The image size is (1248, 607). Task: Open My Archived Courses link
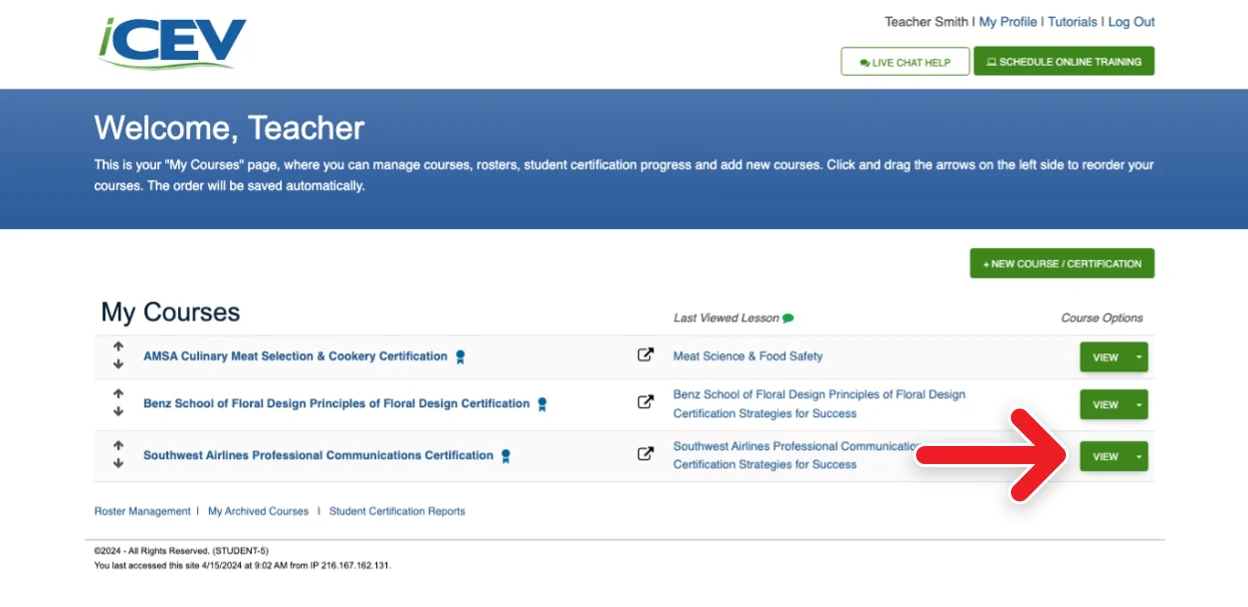[258, 511]
